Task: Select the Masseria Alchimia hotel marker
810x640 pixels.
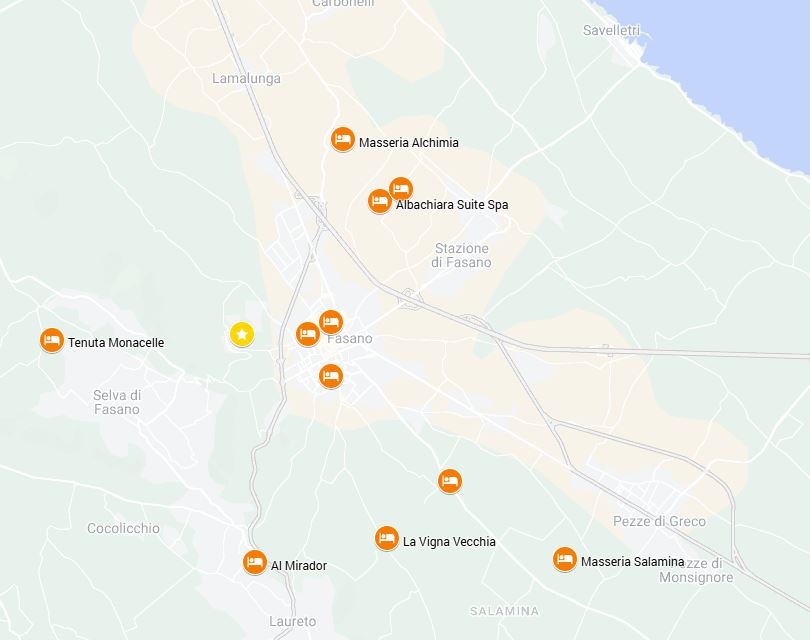Action: [342, 139]
